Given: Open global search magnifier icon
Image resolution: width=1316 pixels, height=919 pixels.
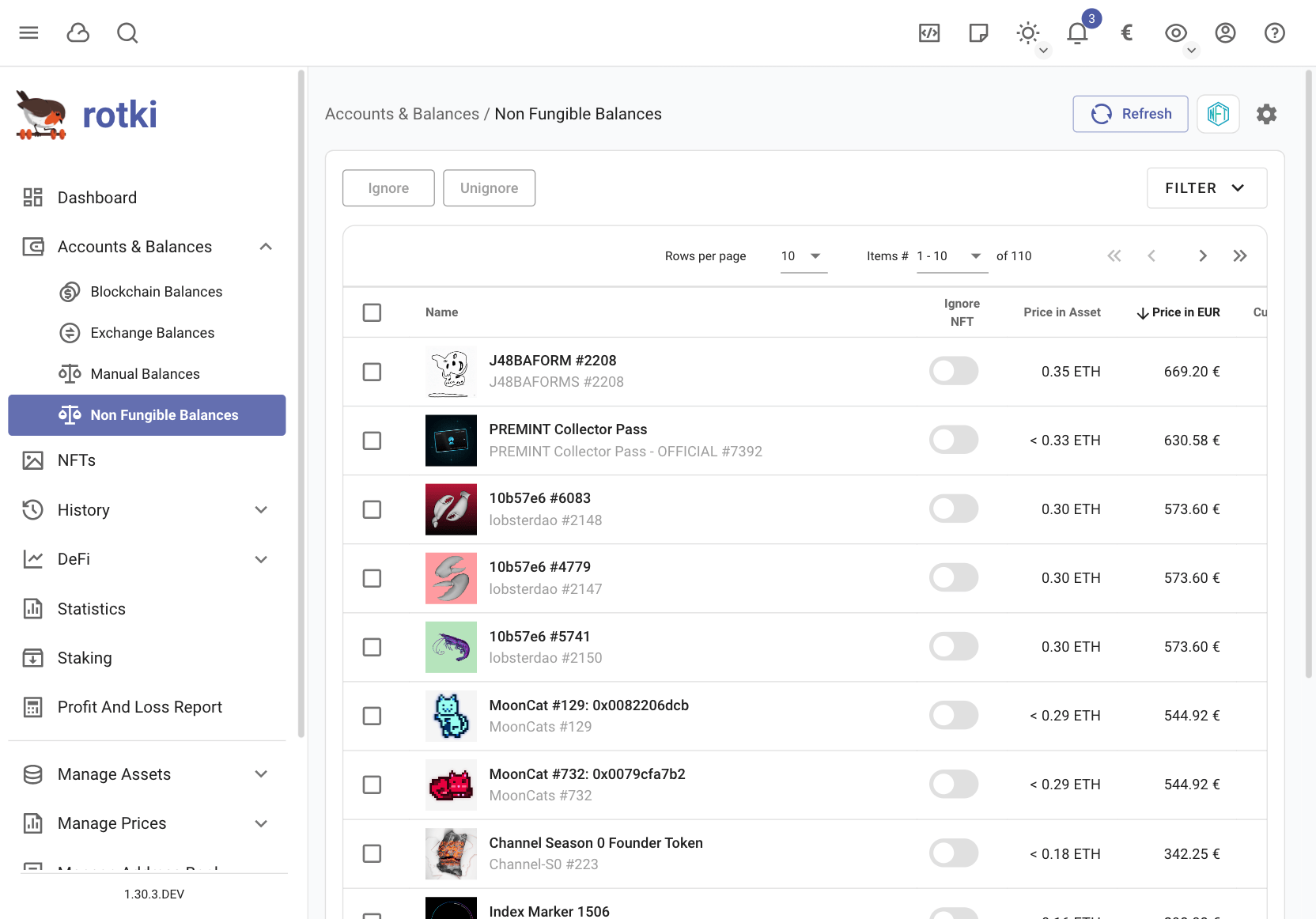Looking at the screenshot, I should tap(127, 32).
